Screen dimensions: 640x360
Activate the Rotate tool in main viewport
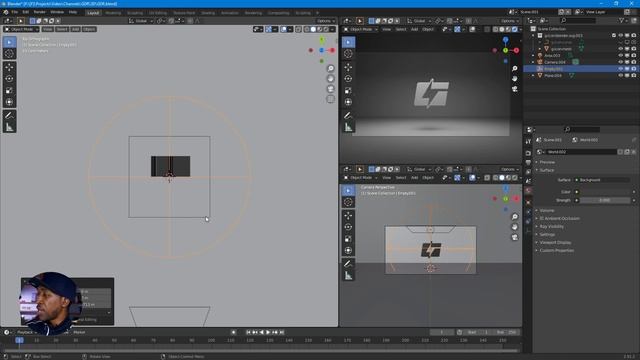(9, 79)
